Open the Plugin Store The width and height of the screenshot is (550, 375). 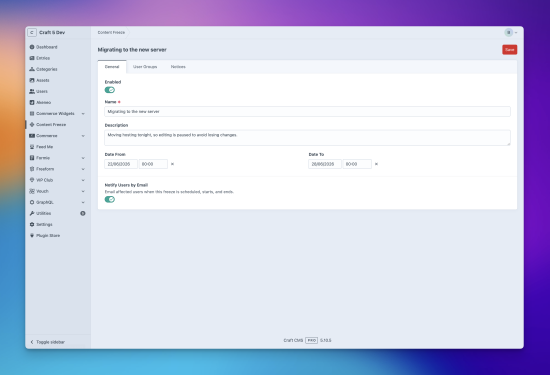(45, 235)
